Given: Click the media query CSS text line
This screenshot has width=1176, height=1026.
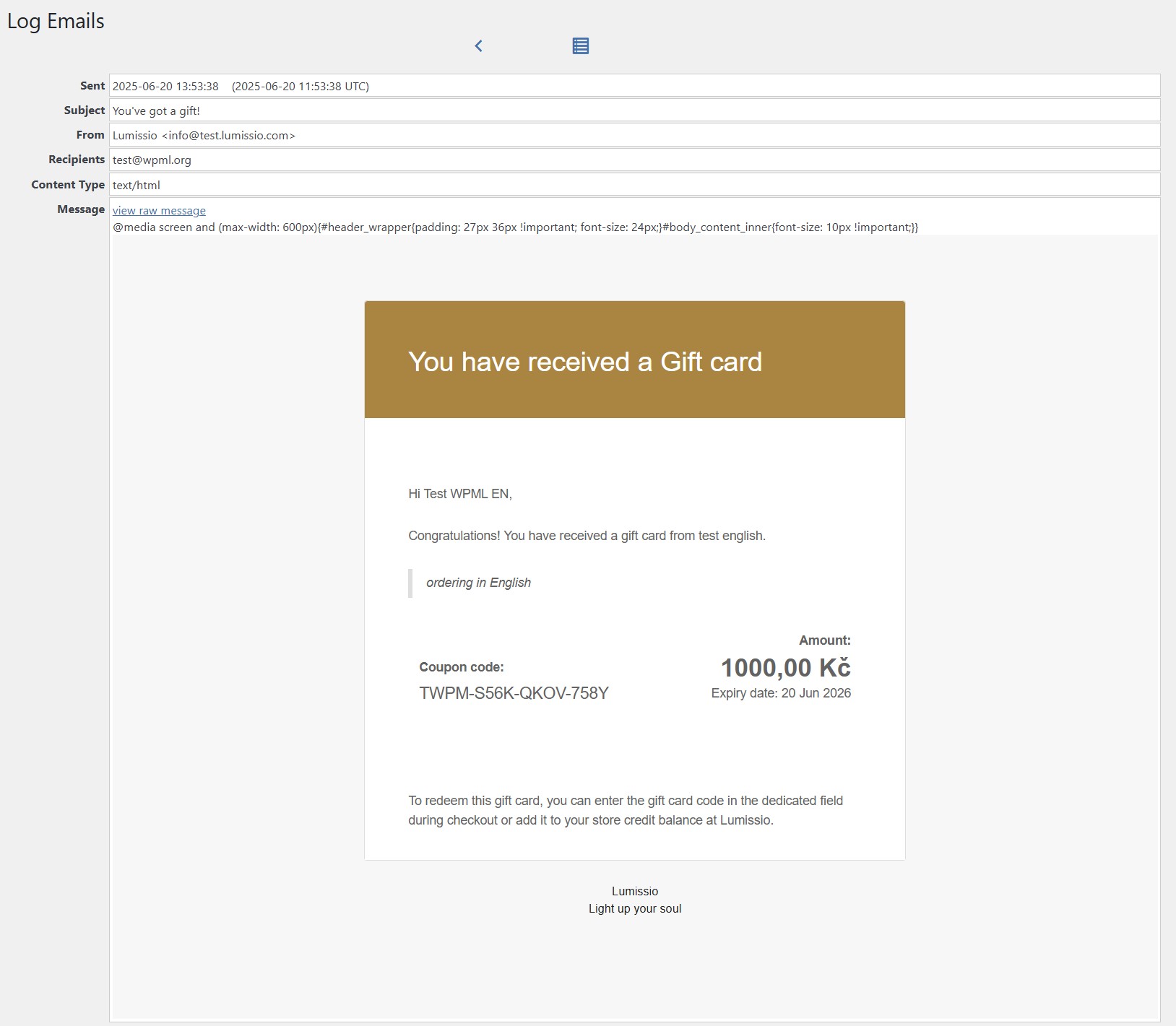Looking at the screenshot, I should 515,227.
